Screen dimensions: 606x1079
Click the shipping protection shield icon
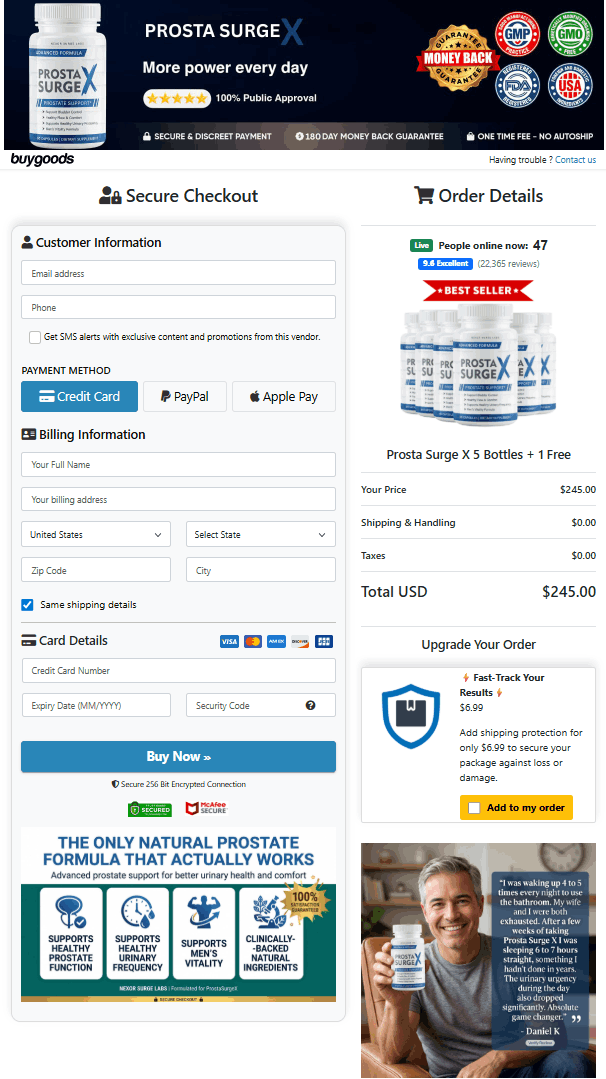point(411,716)
